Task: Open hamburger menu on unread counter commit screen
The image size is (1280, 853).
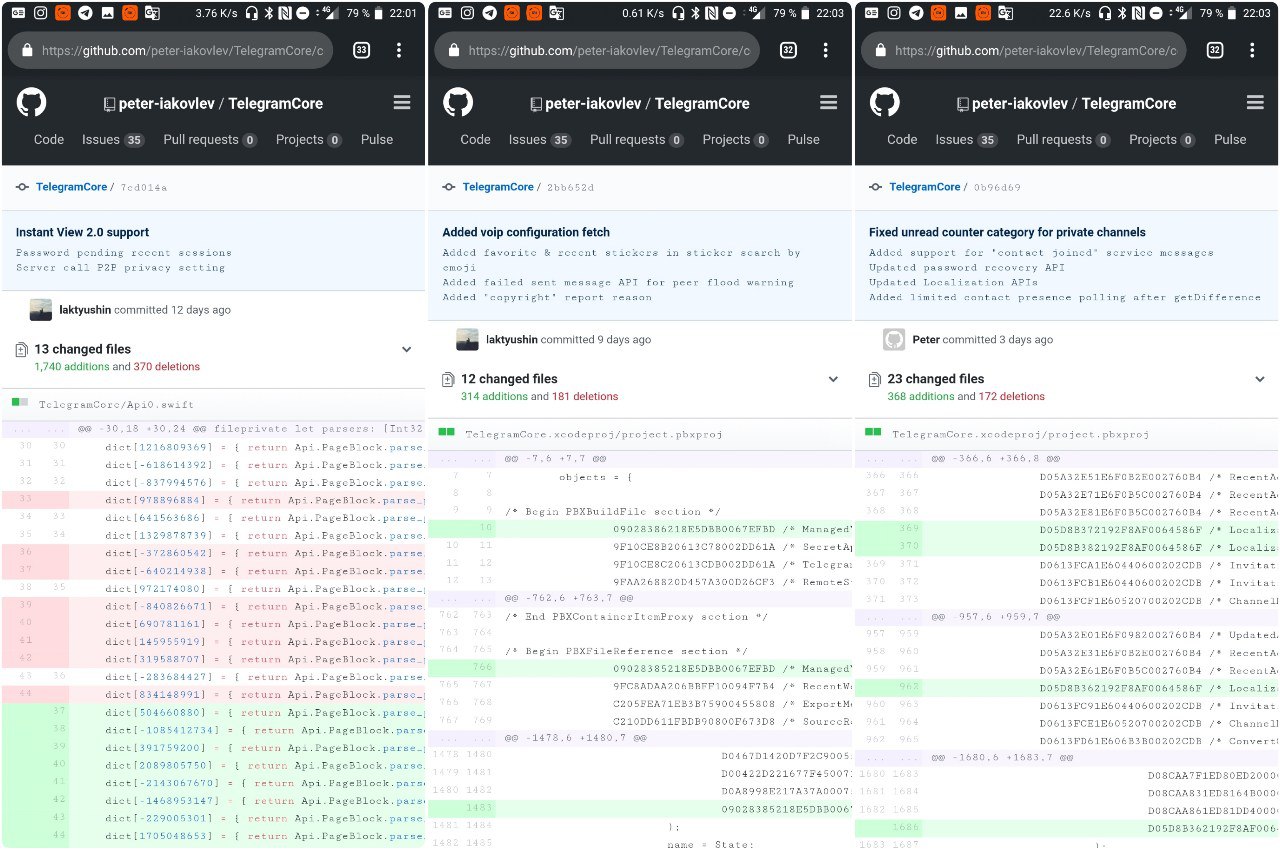Action: 1255,103
